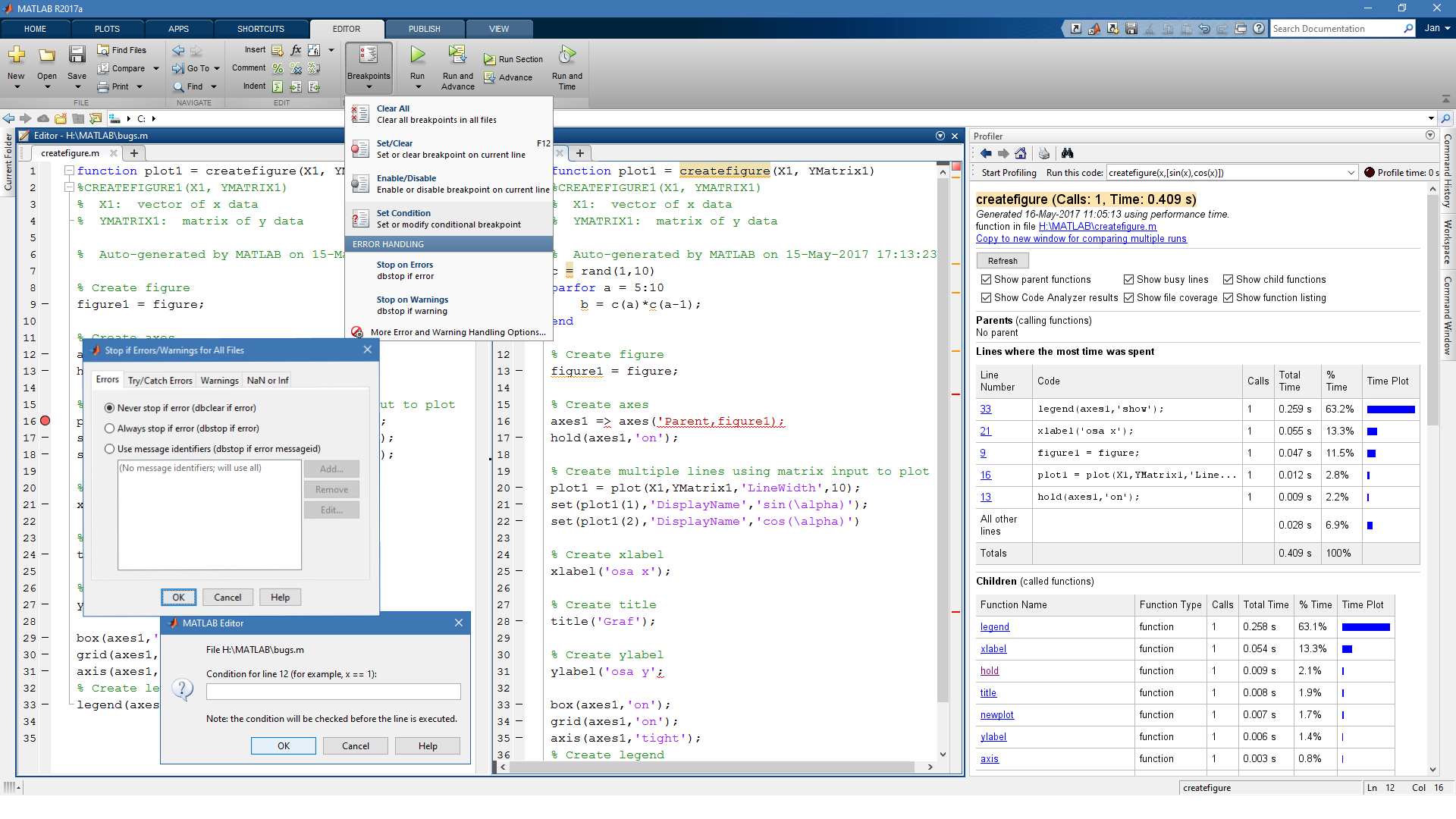Collapse function fold marker on line 1
The height and width of the screenshot is (819, 1456).
[69, 171]
